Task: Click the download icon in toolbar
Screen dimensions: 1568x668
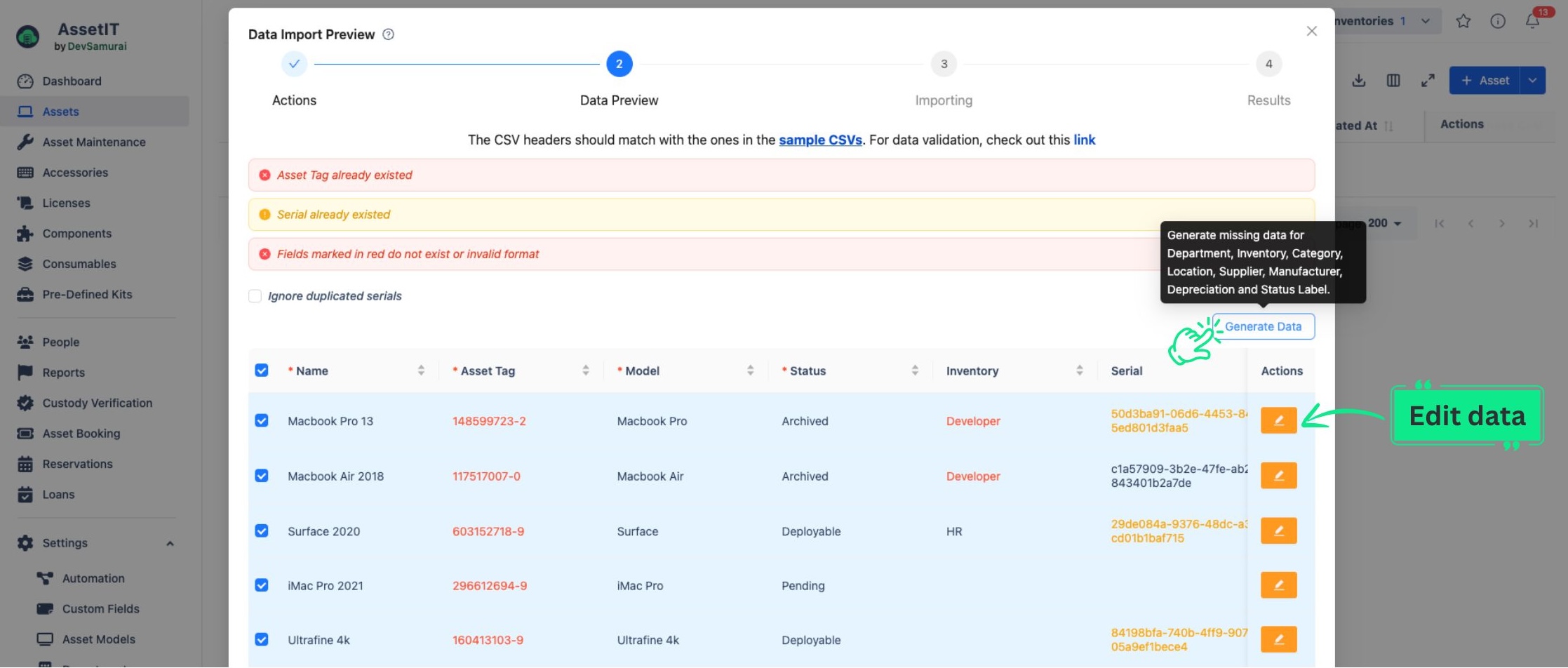Action: point(1358,81)
